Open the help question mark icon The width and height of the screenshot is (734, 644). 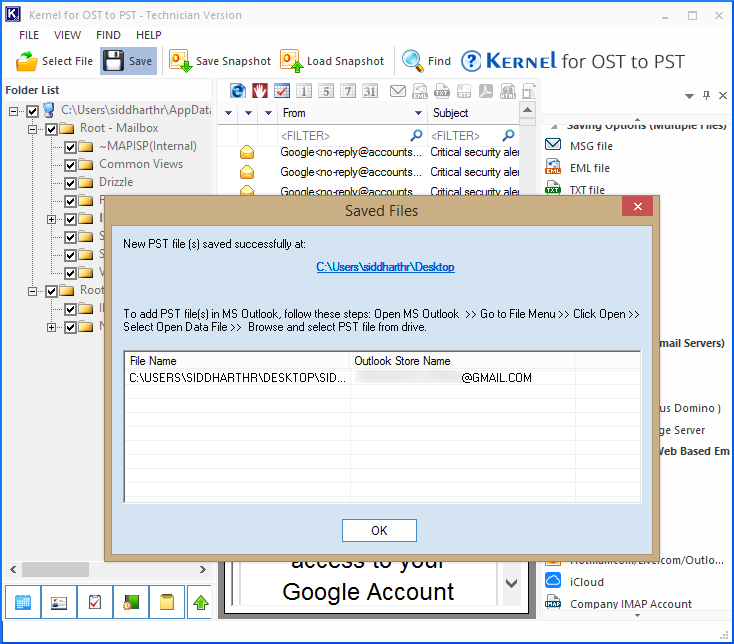(x=471, y=61)
